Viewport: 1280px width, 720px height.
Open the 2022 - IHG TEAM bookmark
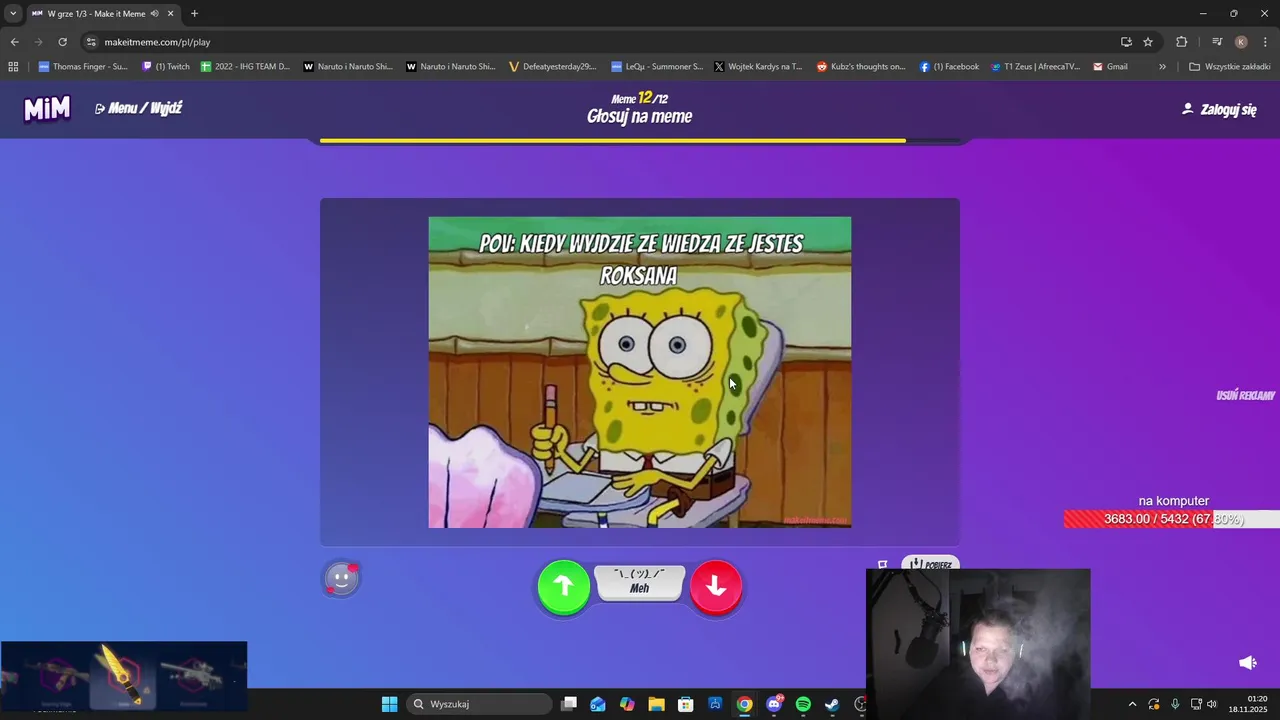(245, 67)
